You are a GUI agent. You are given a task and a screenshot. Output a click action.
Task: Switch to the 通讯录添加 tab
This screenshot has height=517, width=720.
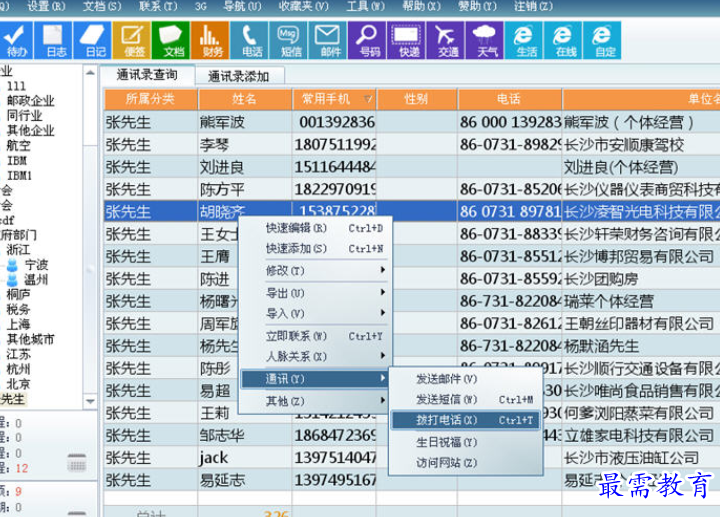click(x=238, y=76)
